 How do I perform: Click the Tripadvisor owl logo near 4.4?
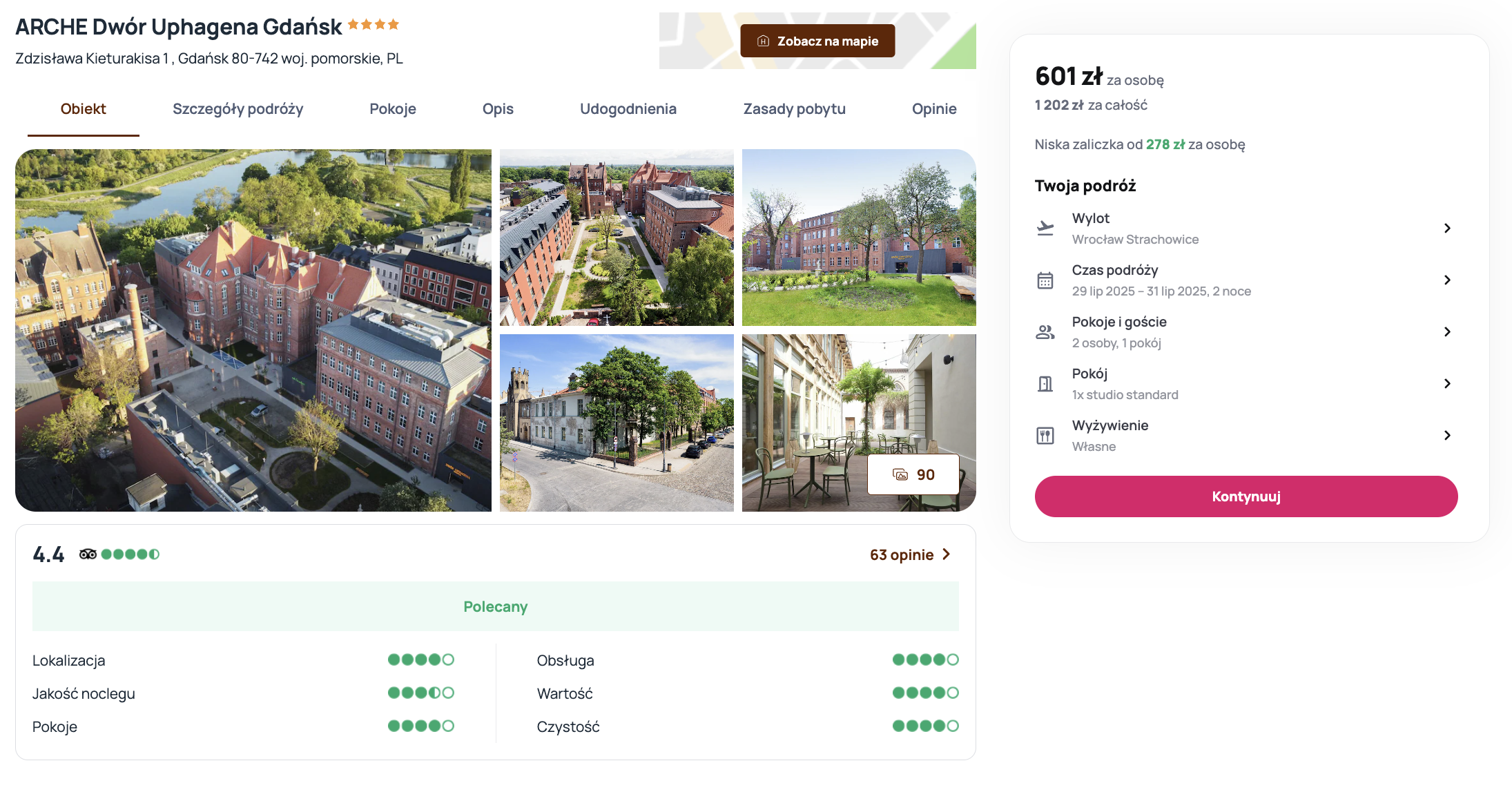[x=88, y=554]
